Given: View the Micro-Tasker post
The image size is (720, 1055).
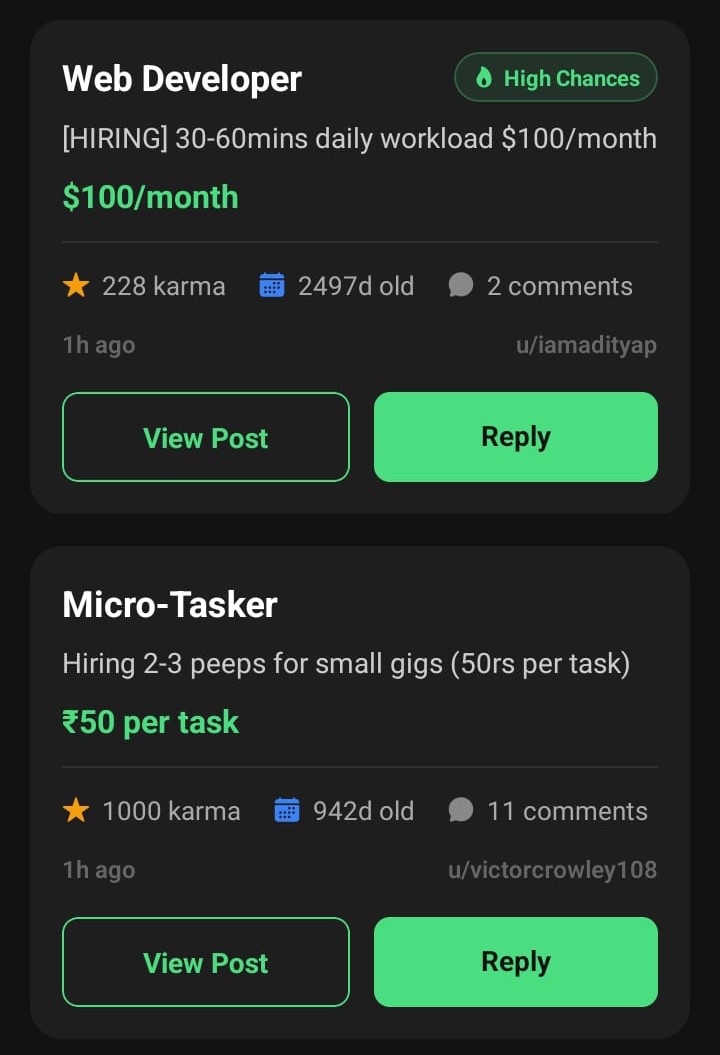Looking at the screenshot, I should click(x=205, y=961).
